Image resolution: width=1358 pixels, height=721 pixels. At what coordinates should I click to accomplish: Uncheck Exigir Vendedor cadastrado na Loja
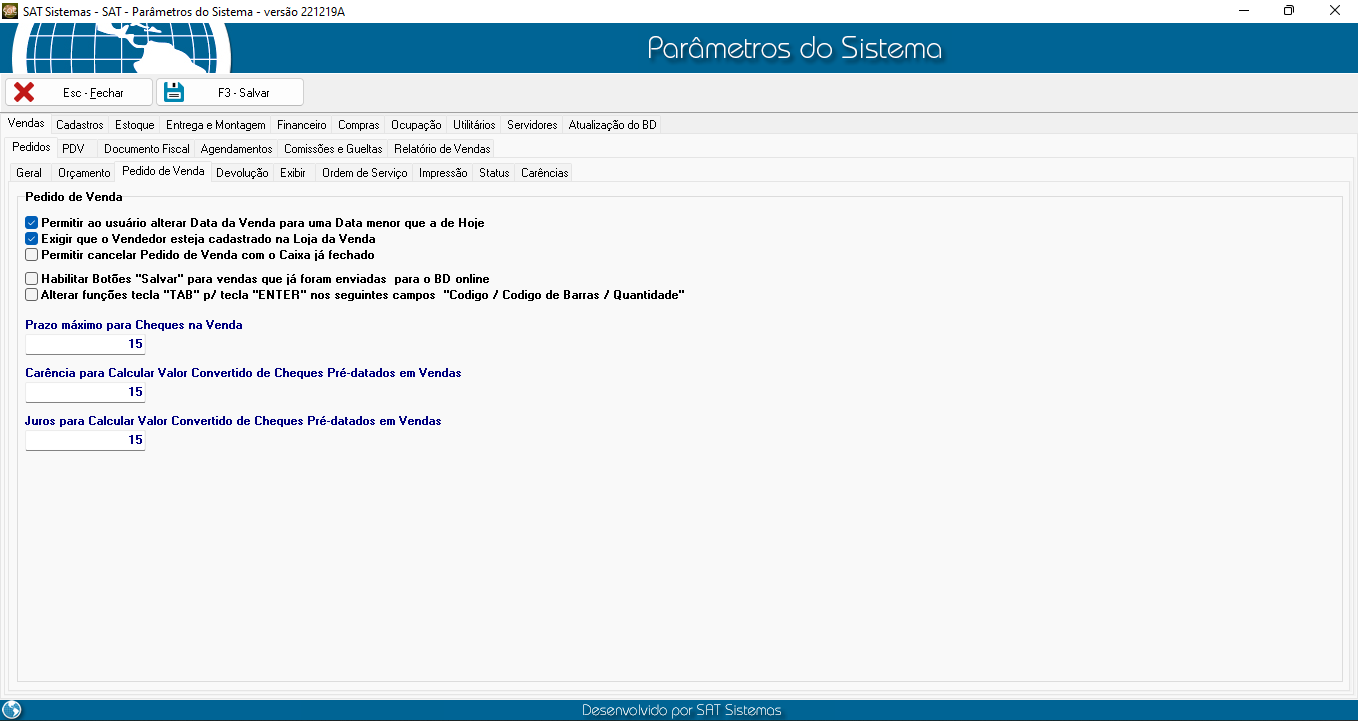tap(32, 239)
